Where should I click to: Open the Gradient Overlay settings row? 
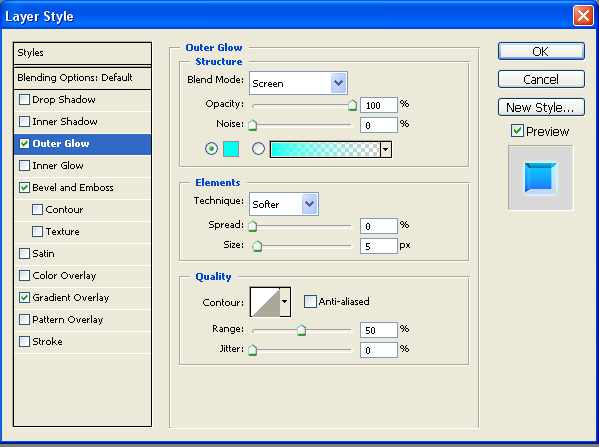83,298
